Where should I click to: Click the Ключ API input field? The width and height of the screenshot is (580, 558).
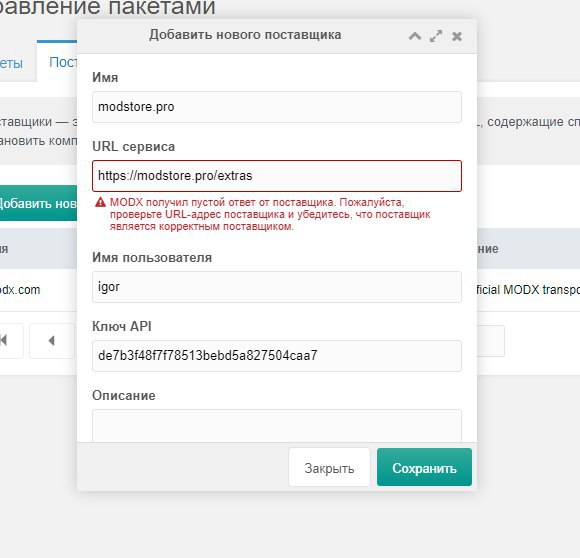277,356
